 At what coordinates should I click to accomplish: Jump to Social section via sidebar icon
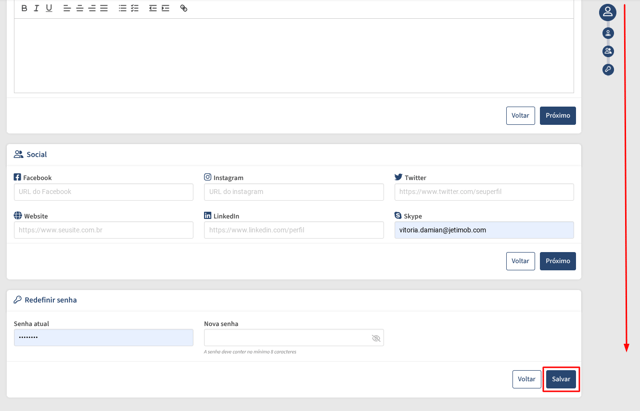pyautogui.click(x=608, y=51)
